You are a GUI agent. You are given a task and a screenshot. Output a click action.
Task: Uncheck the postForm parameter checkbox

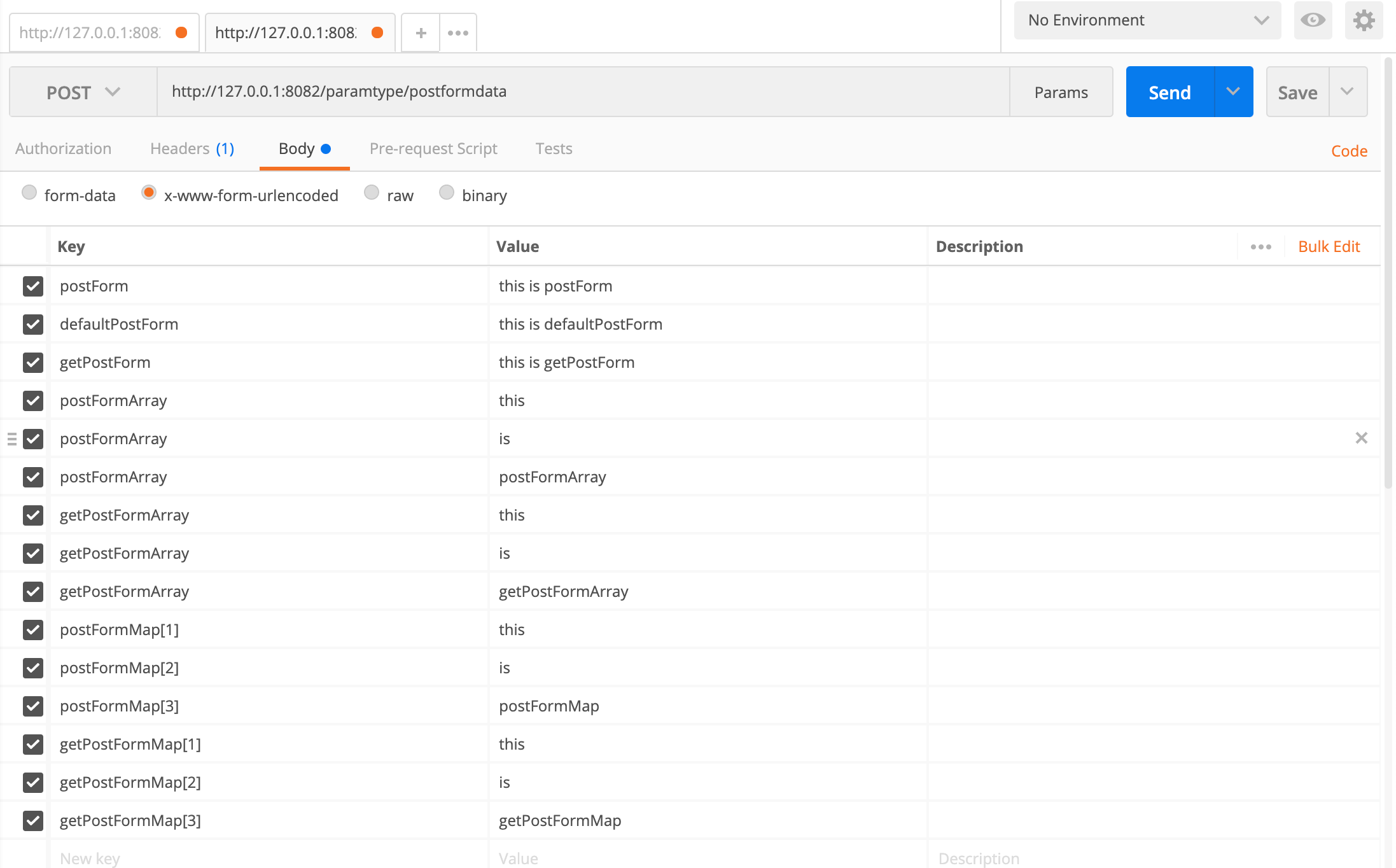33,286
